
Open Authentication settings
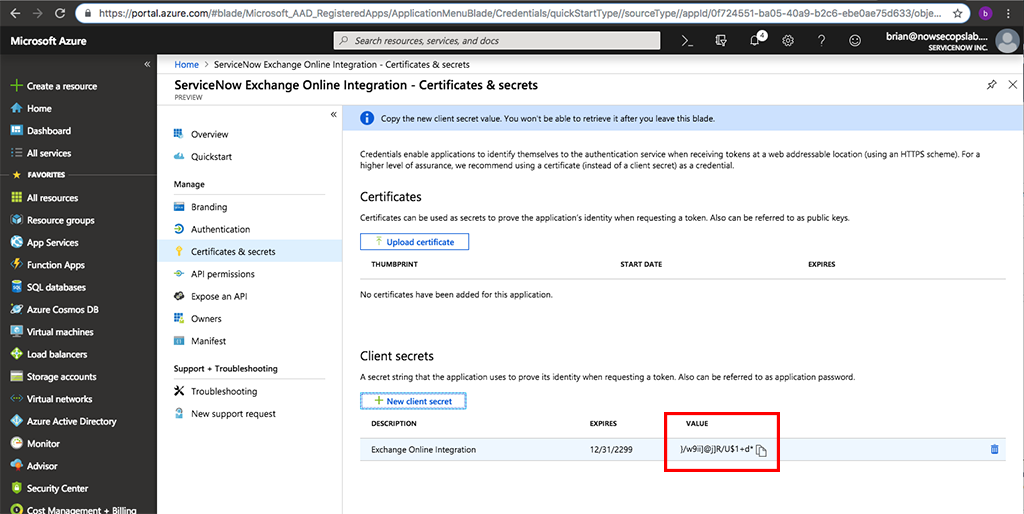point(212,229)
